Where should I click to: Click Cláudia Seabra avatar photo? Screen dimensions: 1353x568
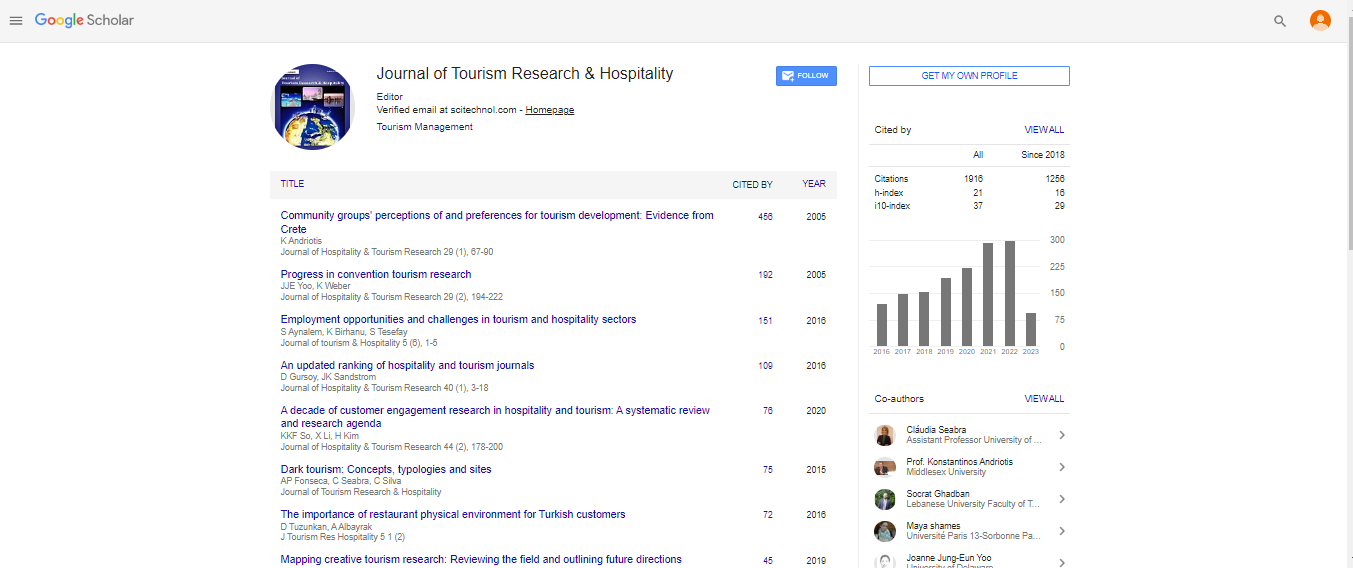click(x=884, y=435)
